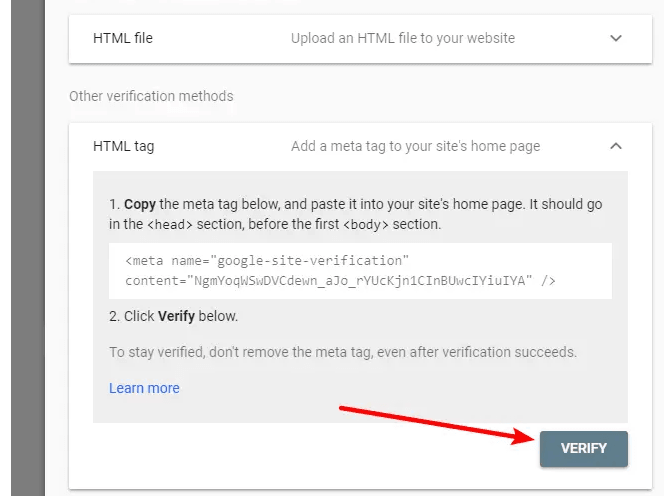The width and height of the screenshot is (664, 504).
Task: Collapse the HTML tag section chevron
Action: click(616, 146)
